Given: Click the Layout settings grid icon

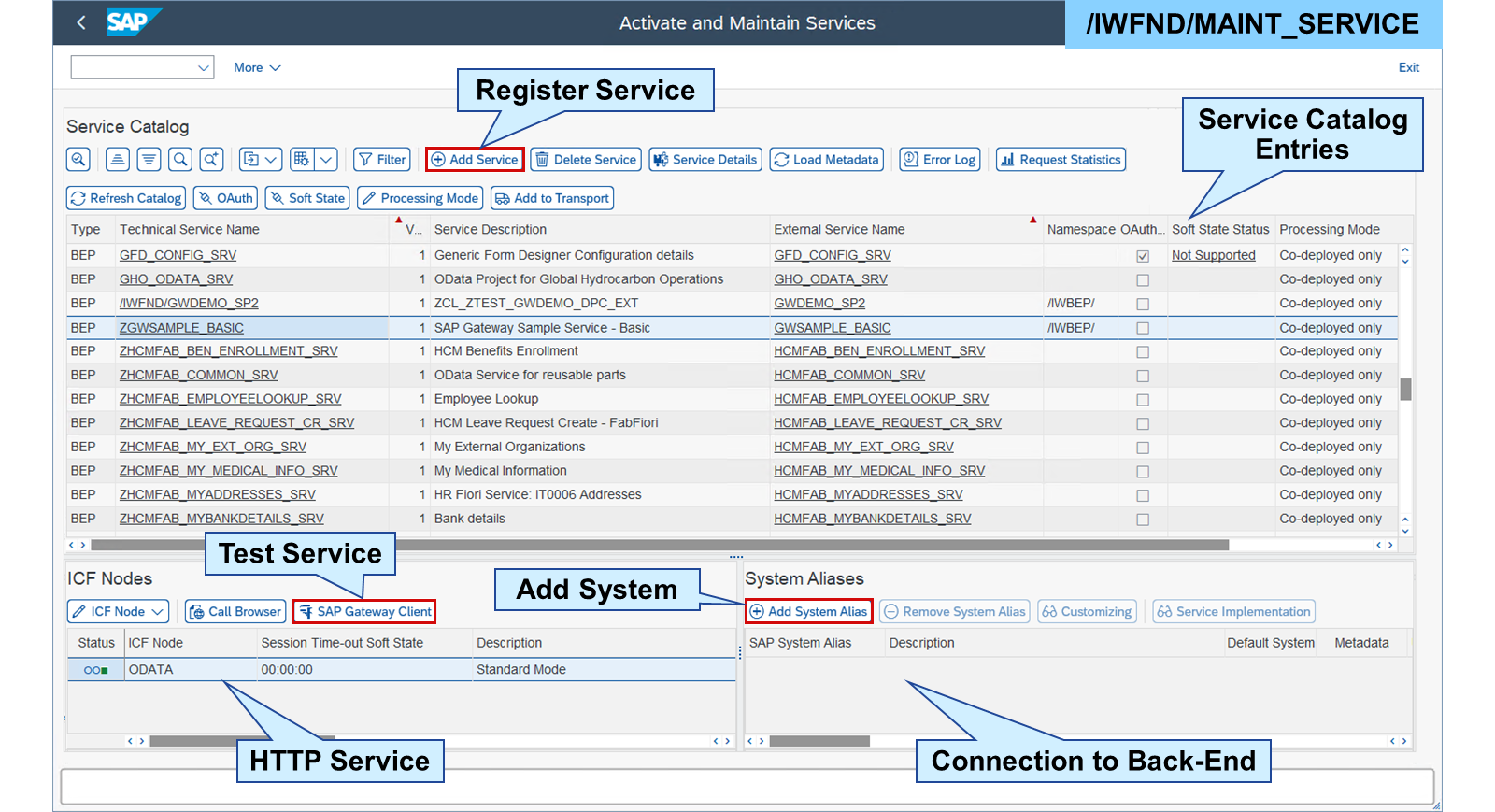Looking at the screenshot, I should 301,160.
